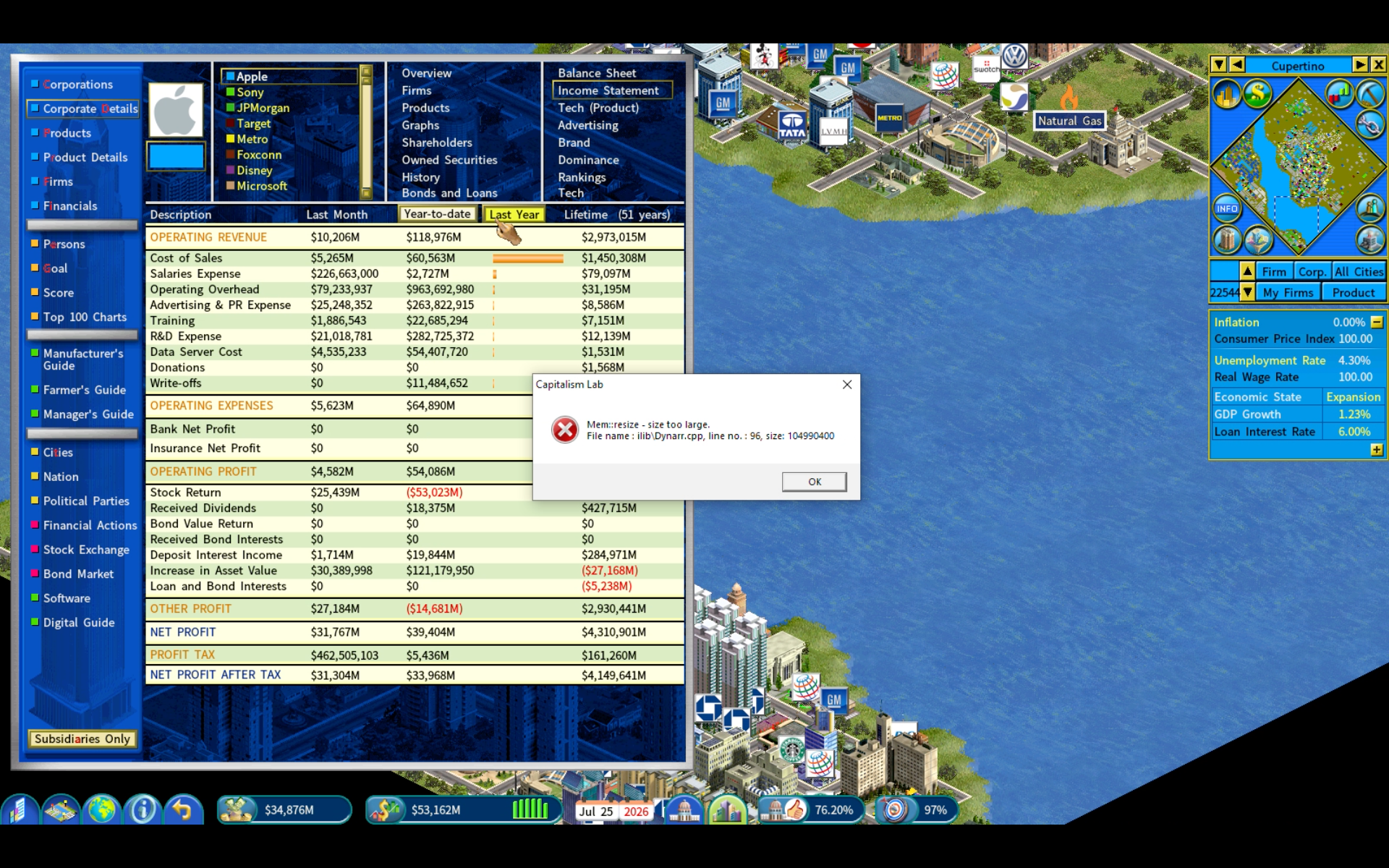Screen dimensions: 1389x868
Task: Open Corporations in the left sidebar
Action: click(x=77, y=85)
